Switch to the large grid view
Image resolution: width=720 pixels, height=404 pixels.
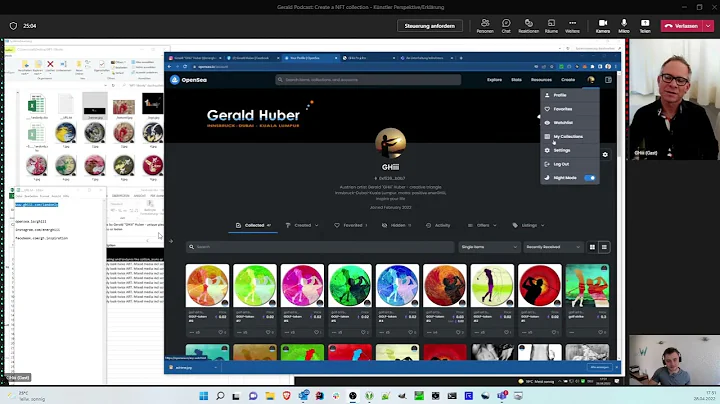[592, 247]
